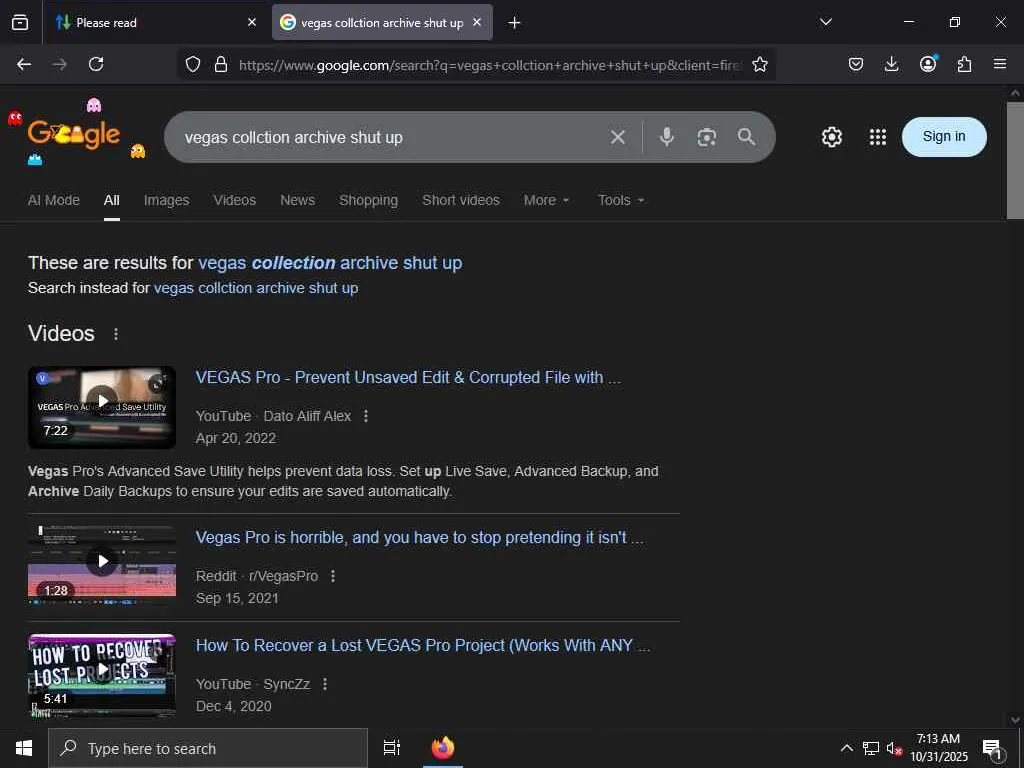Screen dimensions: 1024x768
Task: Click the Halloween Google doodle logo
Action: pyautogui.click(x=74, y=135)
